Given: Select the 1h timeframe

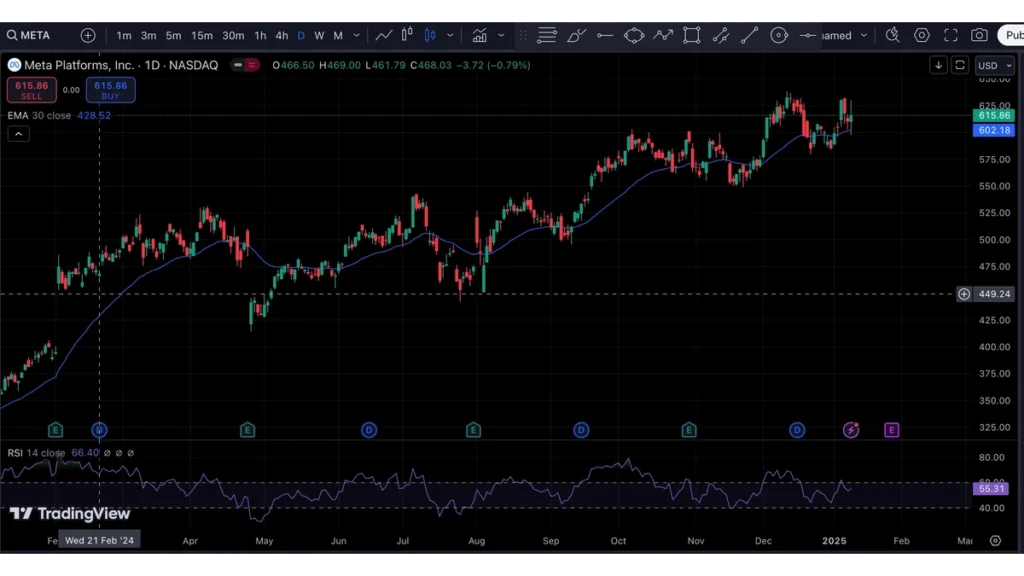Looking at the screenshot, I should coord(260,35).
